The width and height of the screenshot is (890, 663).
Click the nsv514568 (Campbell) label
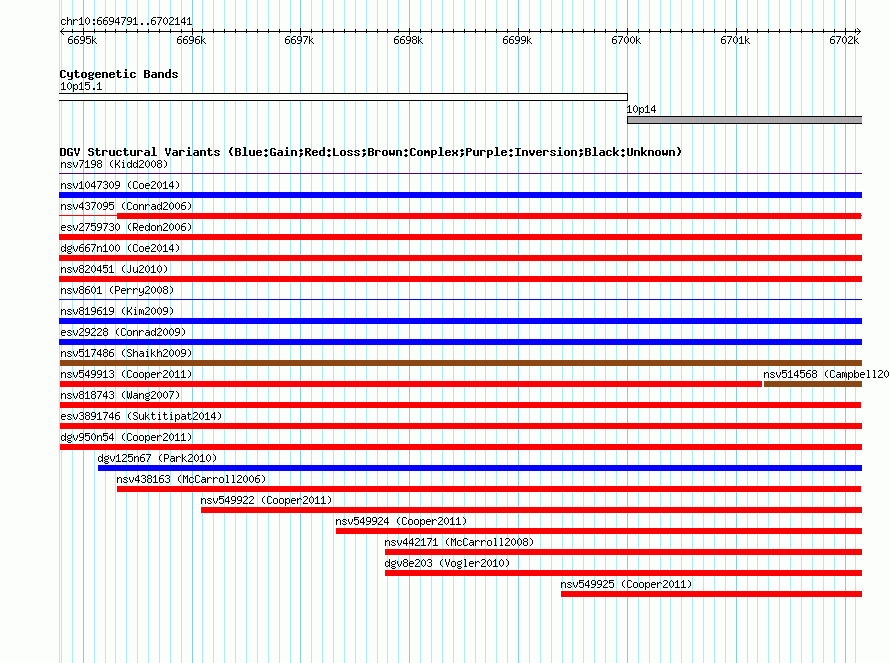(826, 375)
